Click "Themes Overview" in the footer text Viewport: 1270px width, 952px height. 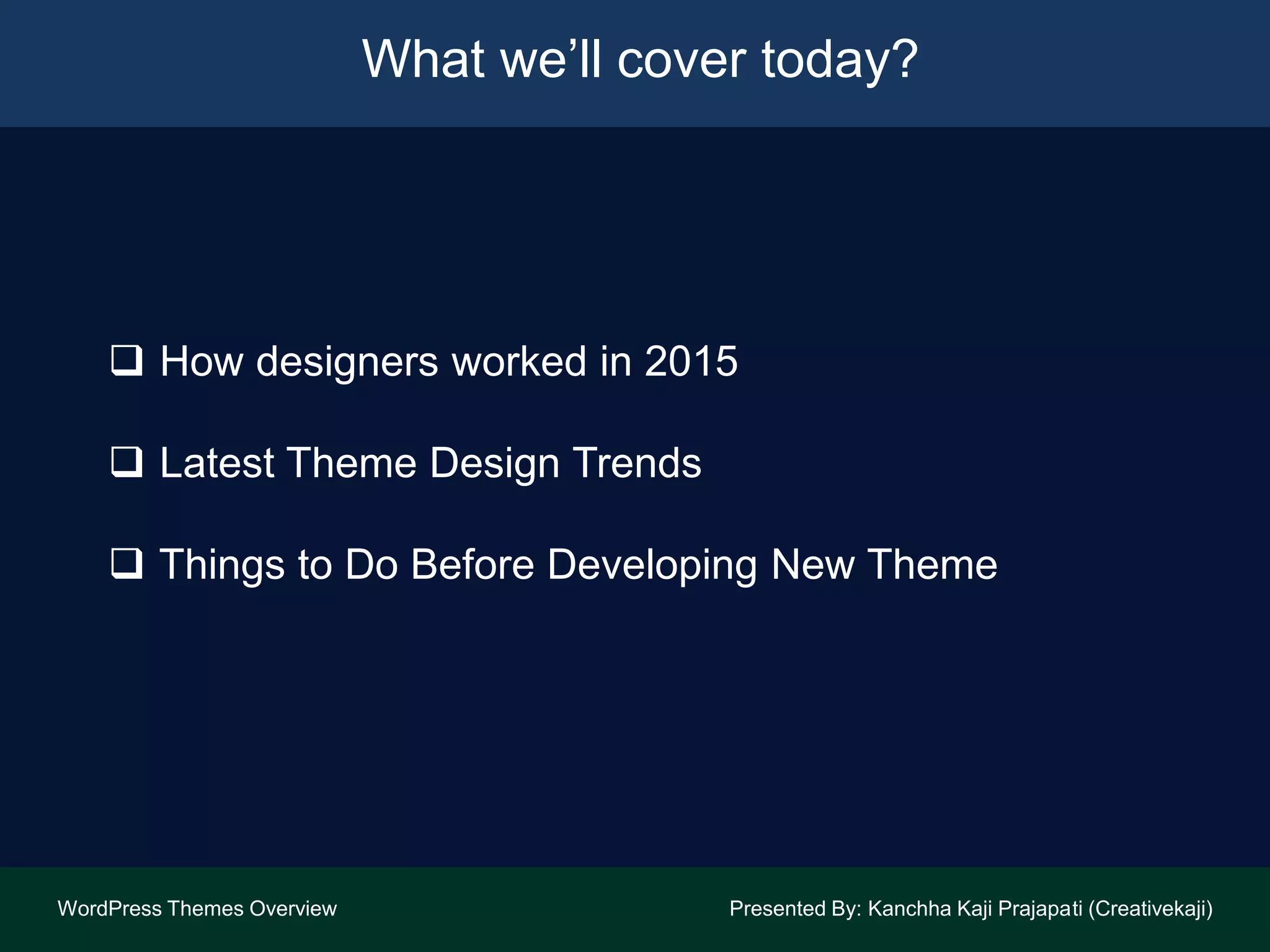click(252, 909)
